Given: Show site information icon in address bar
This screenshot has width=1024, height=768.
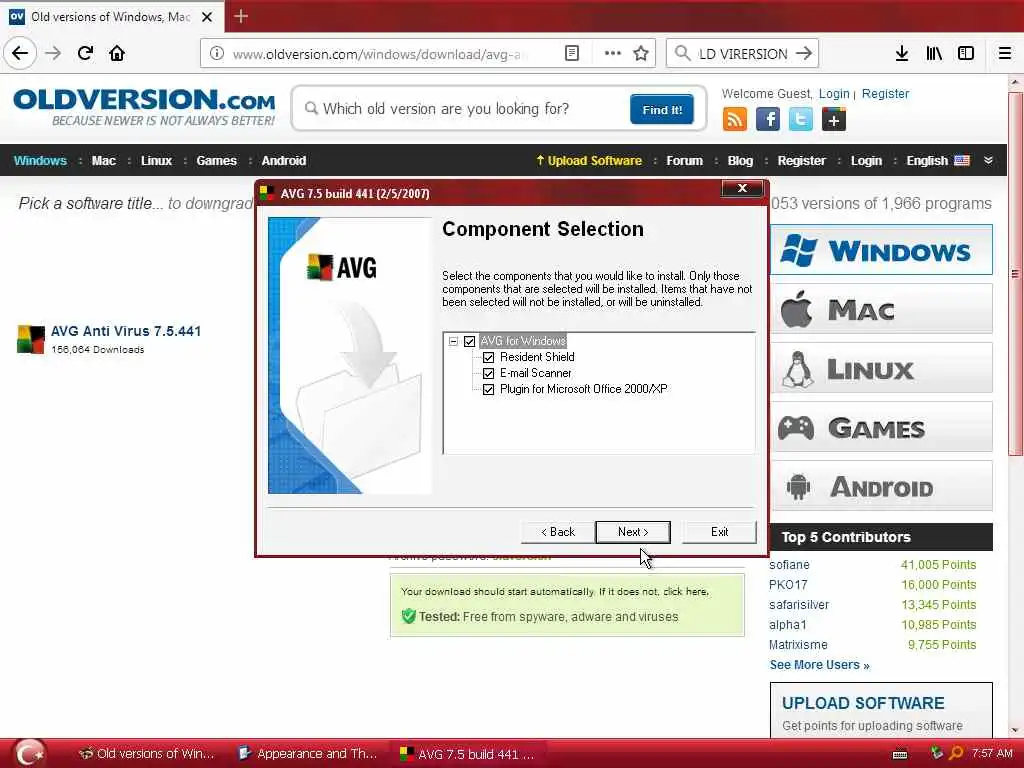Looking at the screenshot, I should tap(217, 54).
